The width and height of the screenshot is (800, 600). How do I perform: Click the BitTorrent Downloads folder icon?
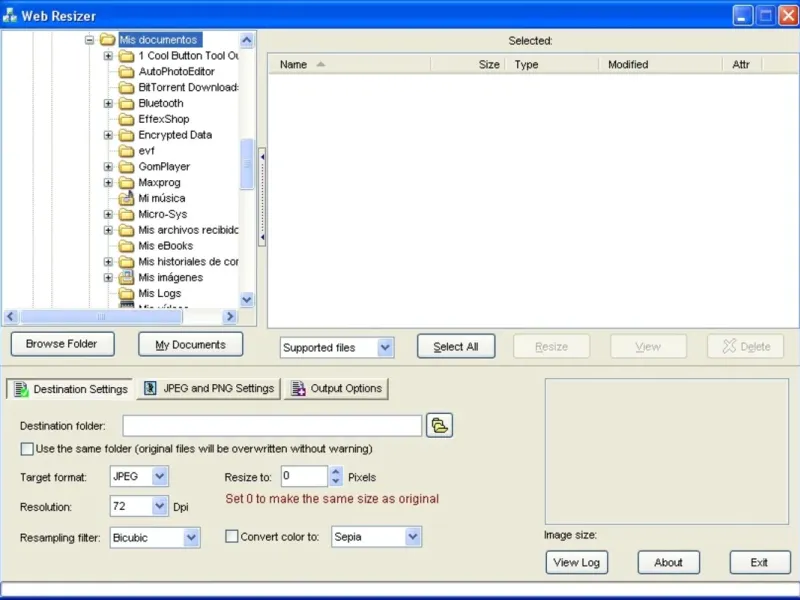(126, 87)
